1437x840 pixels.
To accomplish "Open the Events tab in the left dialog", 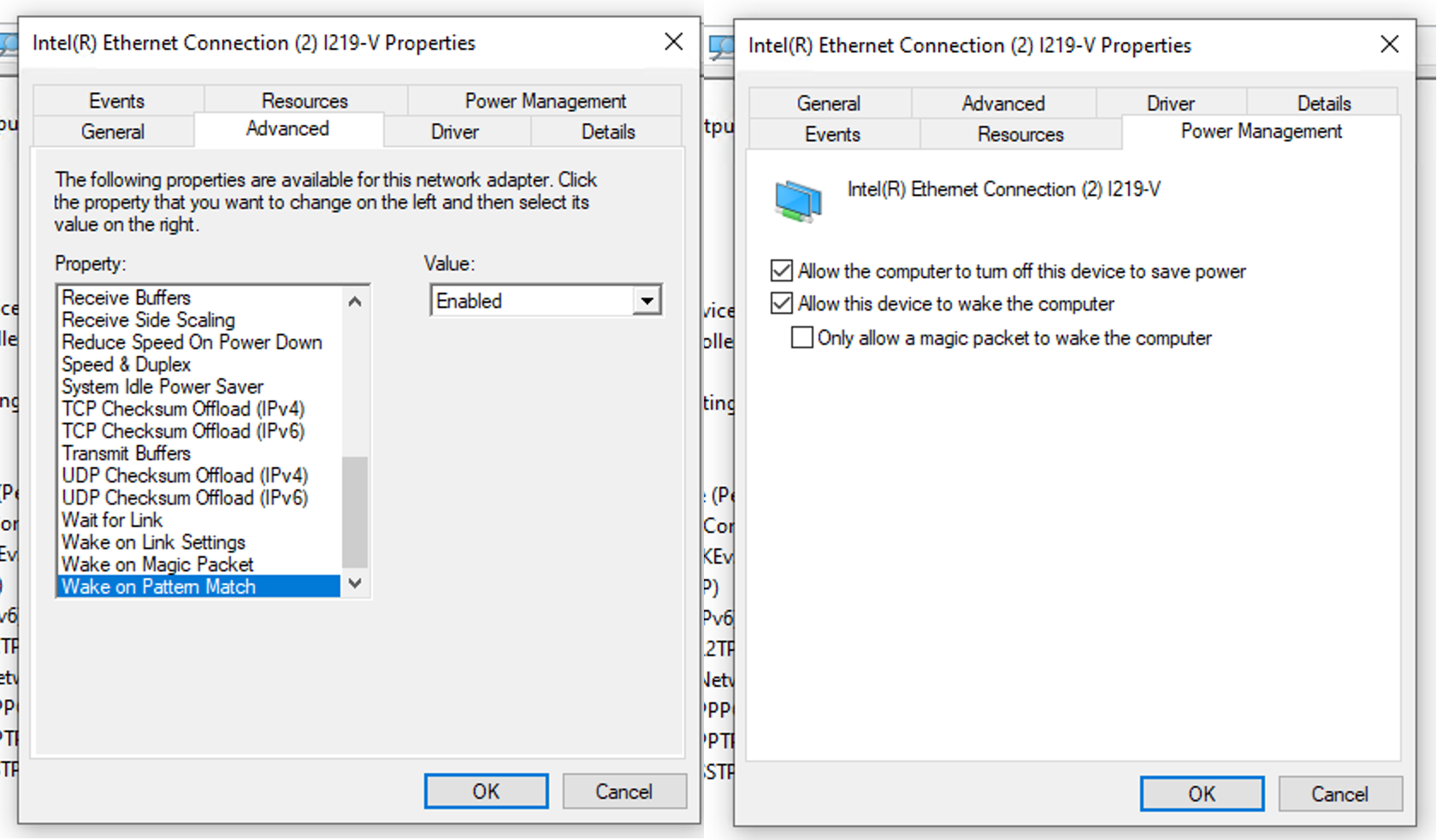I will point(116,100).
